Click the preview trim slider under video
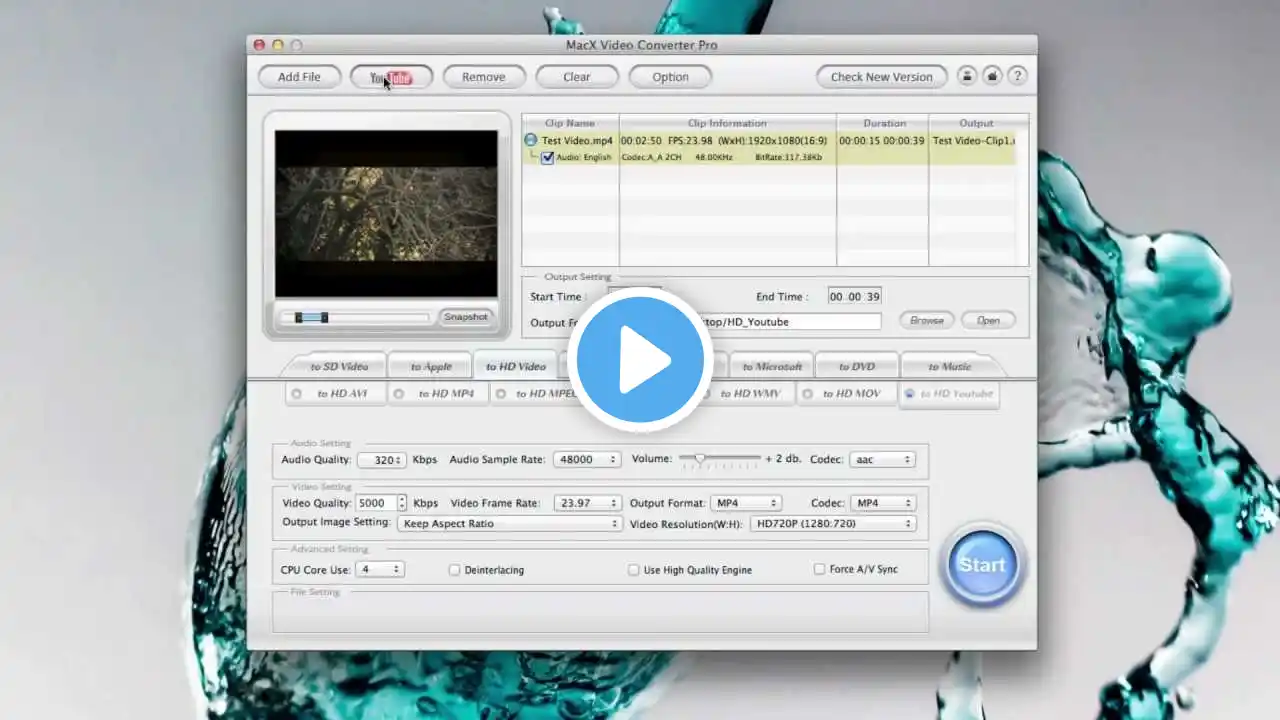 pos(355,318)
